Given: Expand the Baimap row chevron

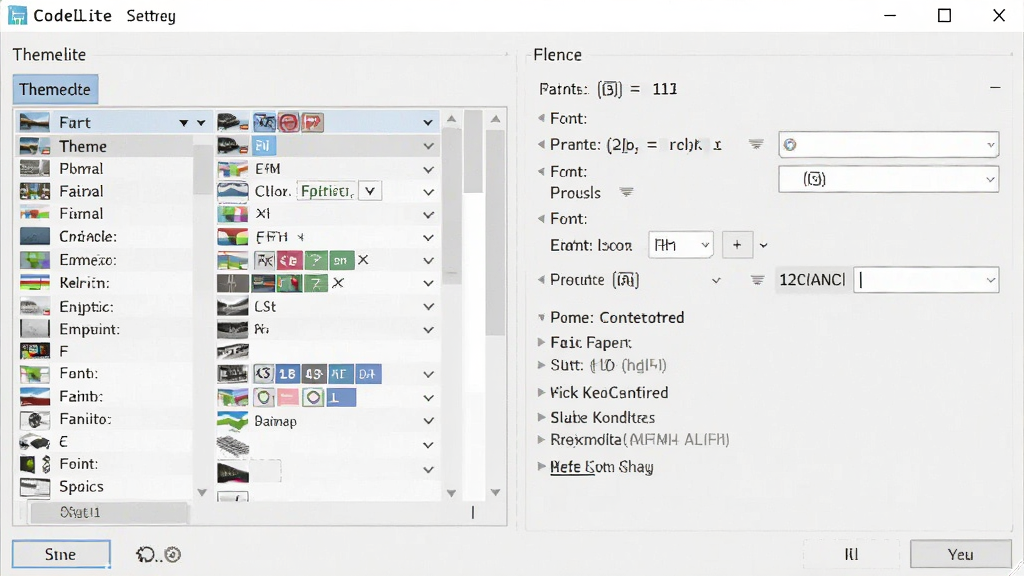Looking at the screenshot, I should pyautogui.click(x=428, y=421).
